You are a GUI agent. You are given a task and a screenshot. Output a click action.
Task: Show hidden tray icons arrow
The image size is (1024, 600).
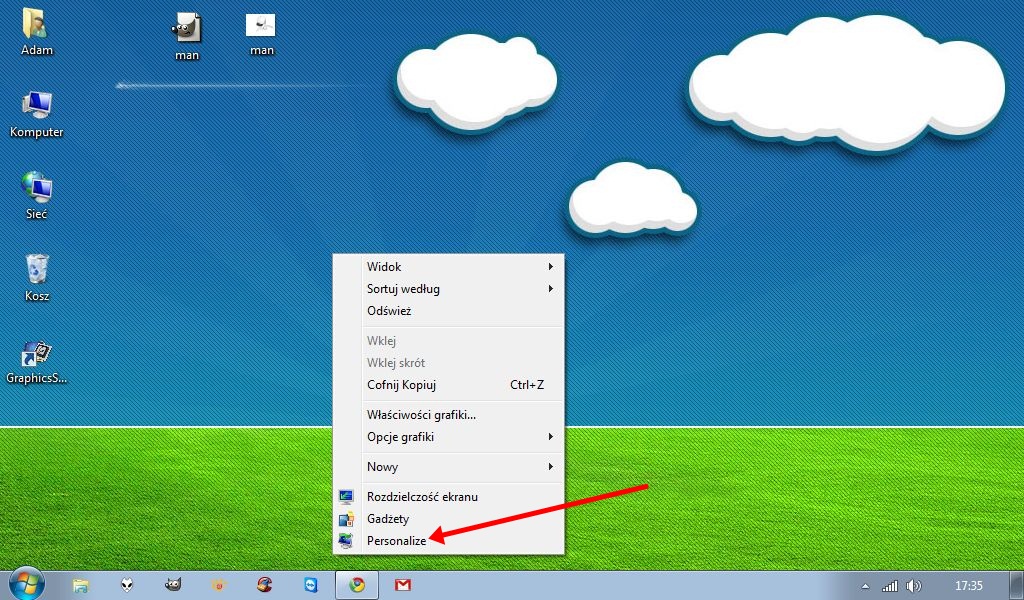click(x=865, y=586)
